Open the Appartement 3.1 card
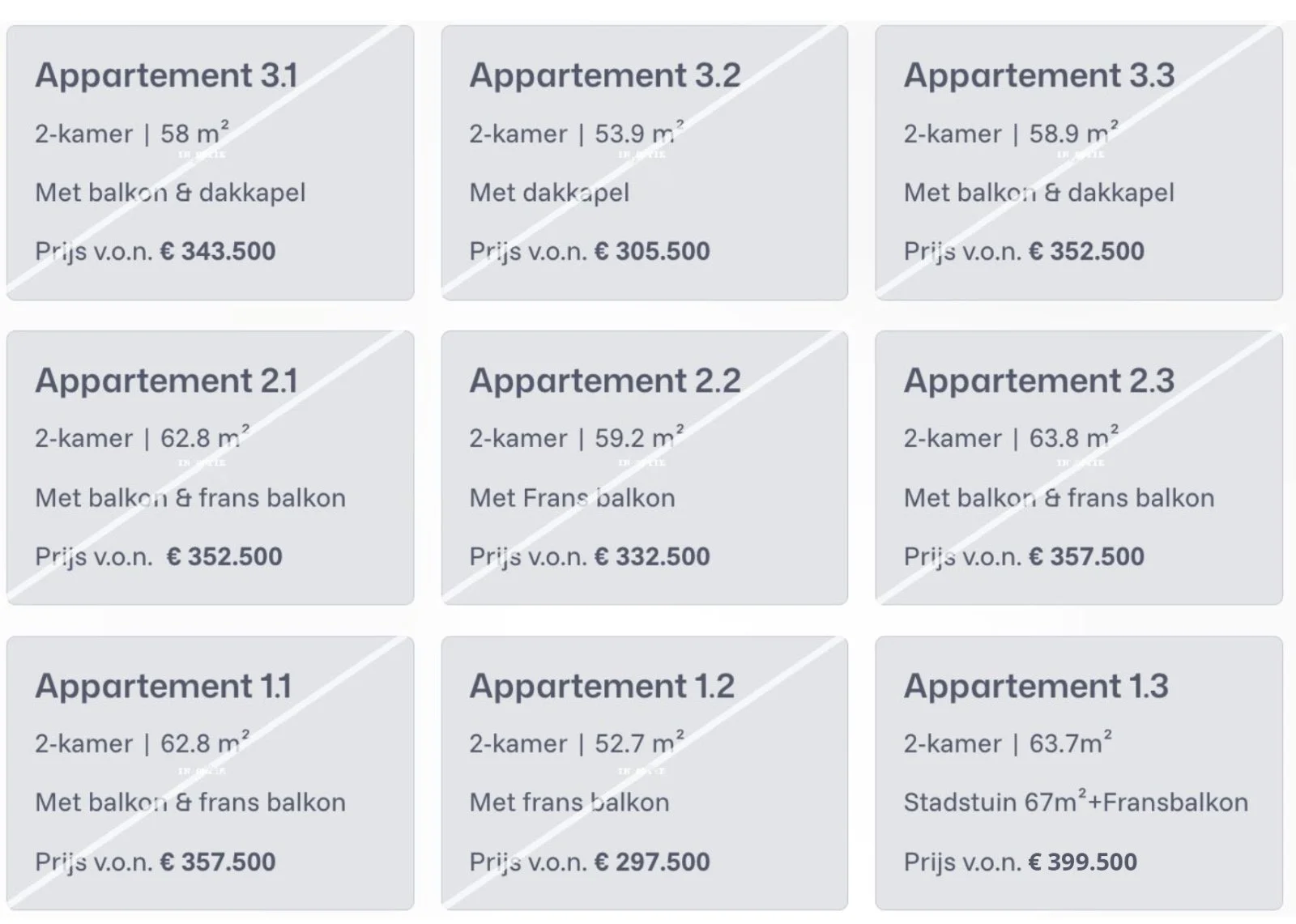 (x=210, y=163)
